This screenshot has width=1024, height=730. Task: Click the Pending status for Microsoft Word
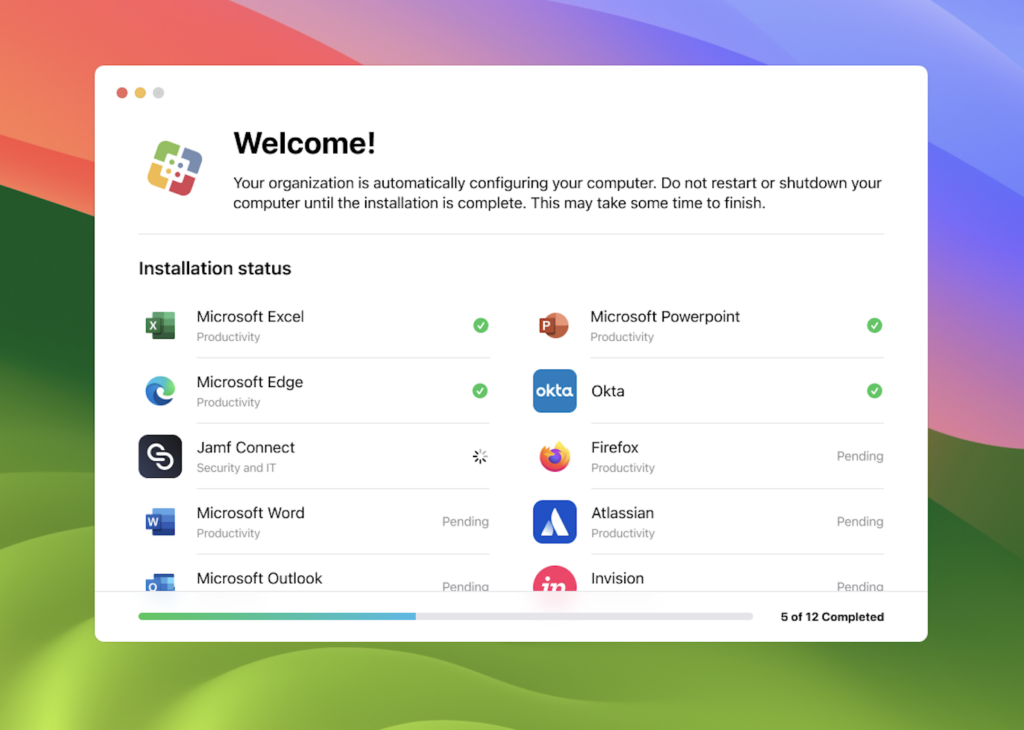click(x=465, y=521)
